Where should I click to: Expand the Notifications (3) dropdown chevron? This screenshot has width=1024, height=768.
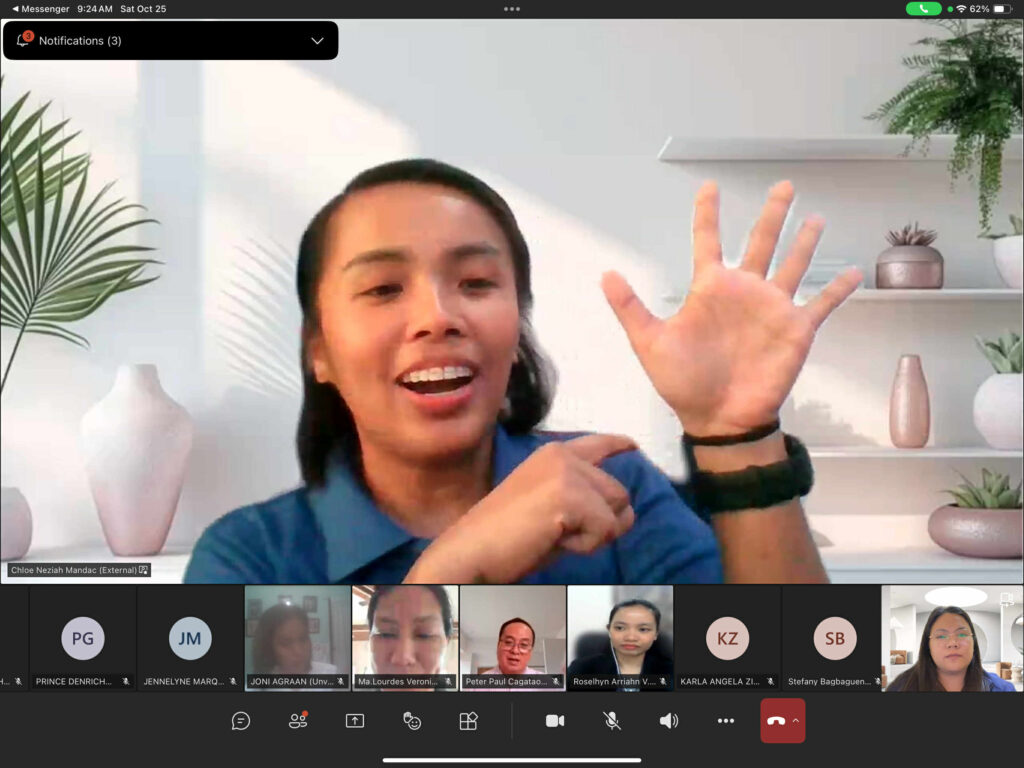click(x=317, y=41)
